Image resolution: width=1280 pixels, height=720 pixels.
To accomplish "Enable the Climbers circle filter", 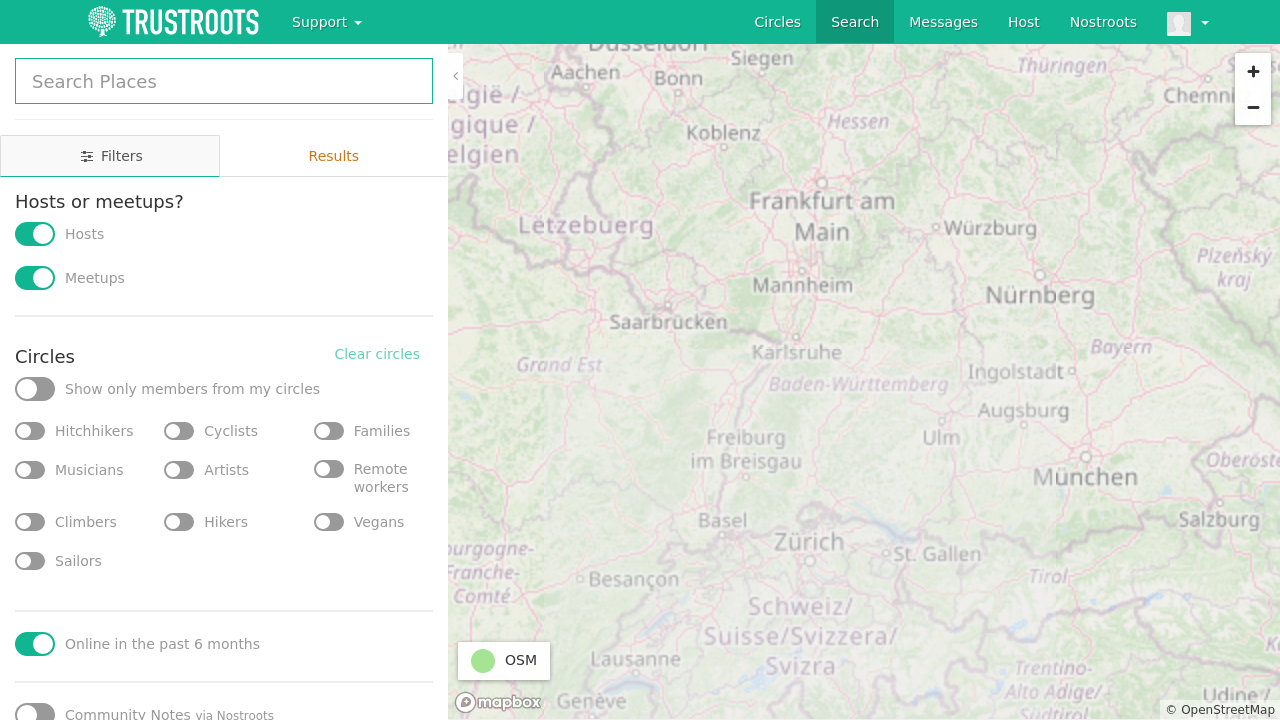I will pyautogui.click(x=30, y=522).
